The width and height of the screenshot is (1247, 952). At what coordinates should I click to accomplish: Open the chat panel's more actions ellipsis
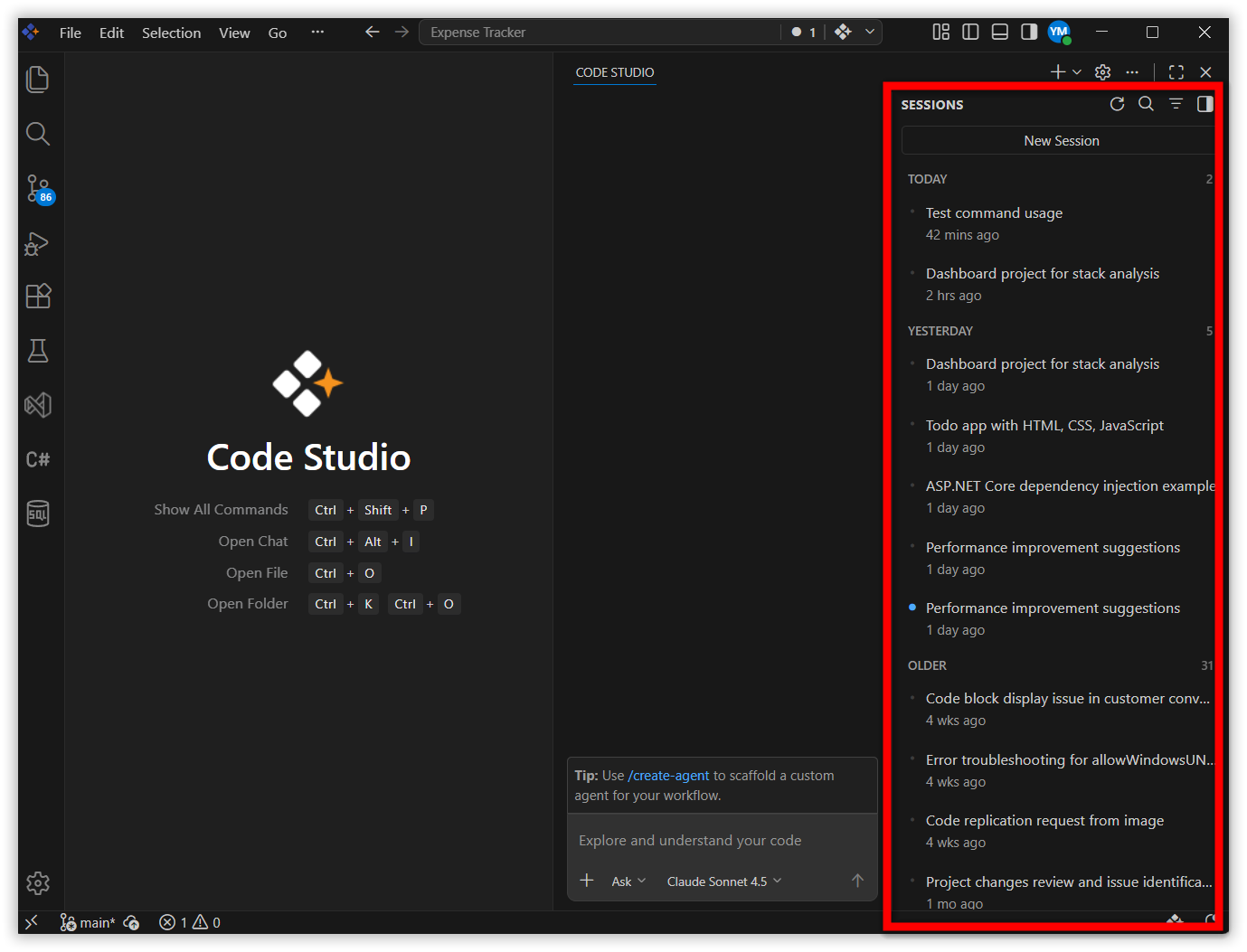[x=1132, y=72]
